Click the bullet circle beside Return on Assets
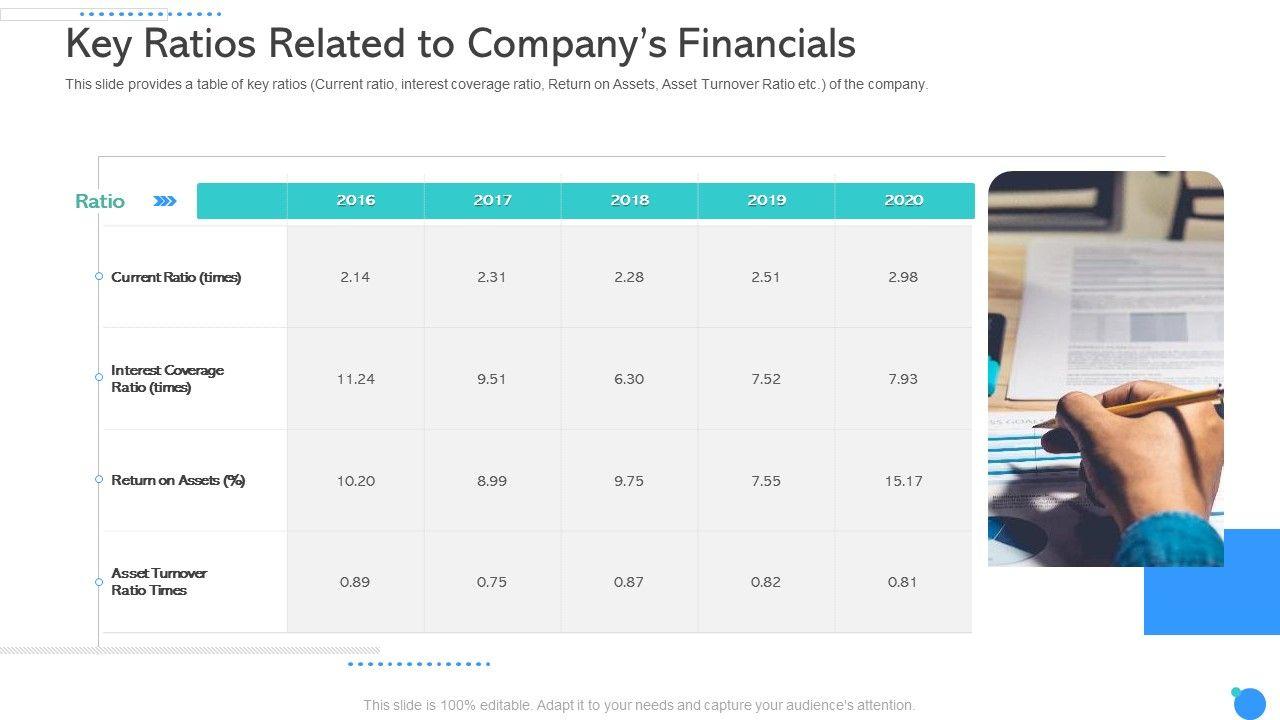The height and width of the screenshot is (720, 1280). pos(99,479)
